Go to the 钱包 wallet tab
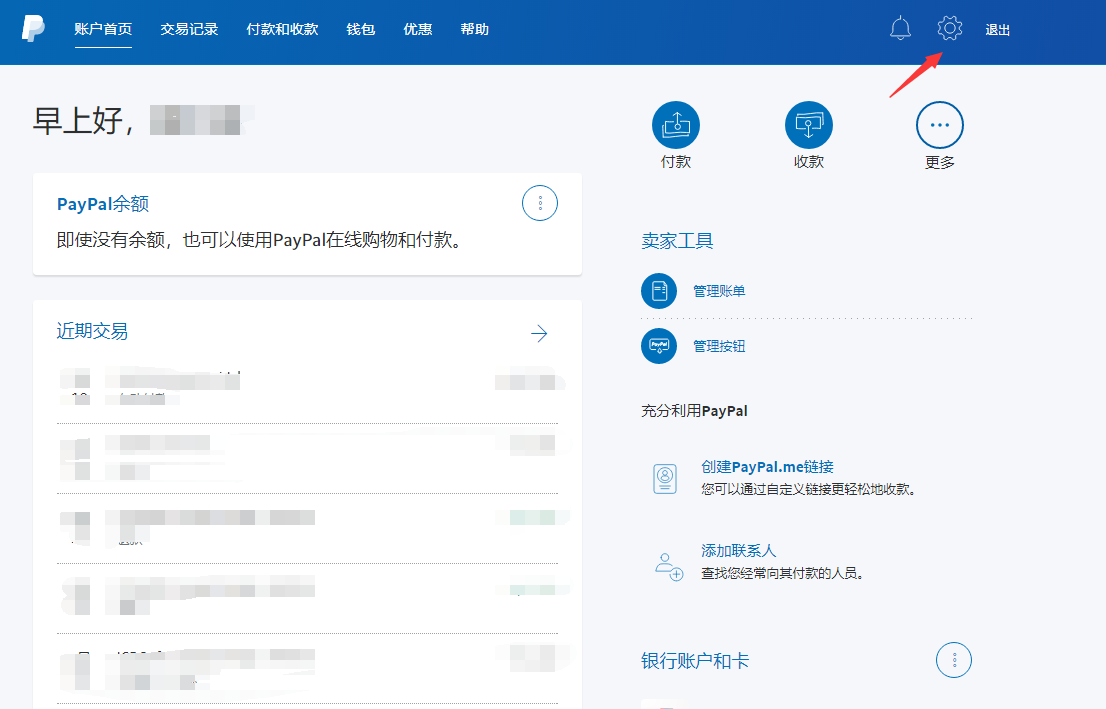1106x709 pixels. tap(360, 29)
